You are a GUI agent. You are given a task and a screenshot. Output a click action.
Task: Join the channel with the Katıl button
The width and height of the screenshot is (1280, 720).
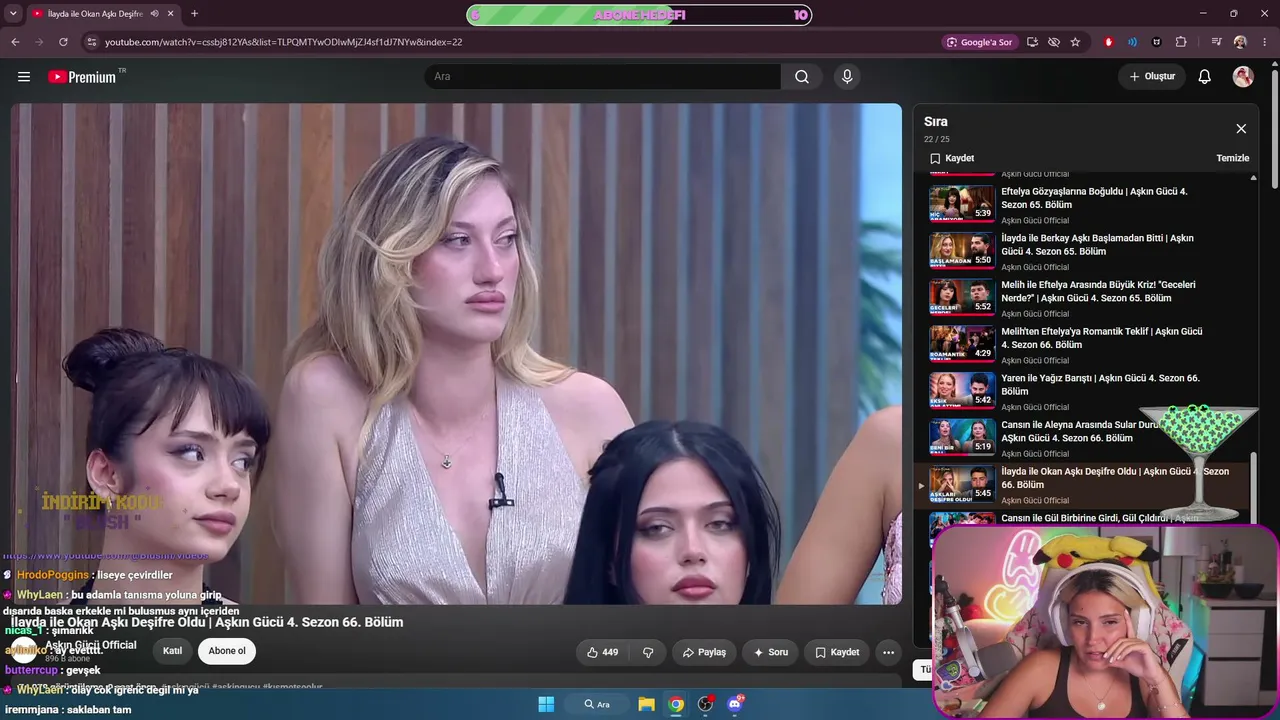tap(173, 651)
